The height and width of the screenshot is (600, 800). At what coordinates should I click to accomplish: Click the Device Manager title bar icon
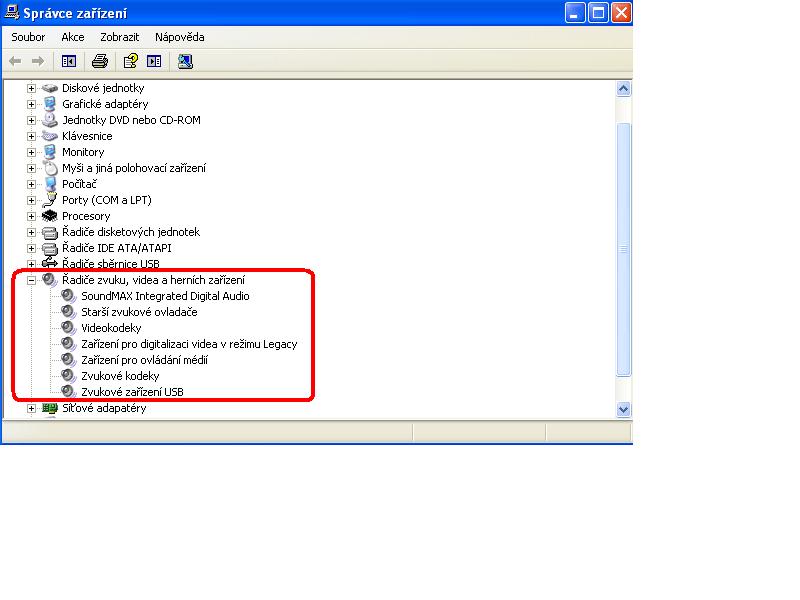tap(12, 12)
